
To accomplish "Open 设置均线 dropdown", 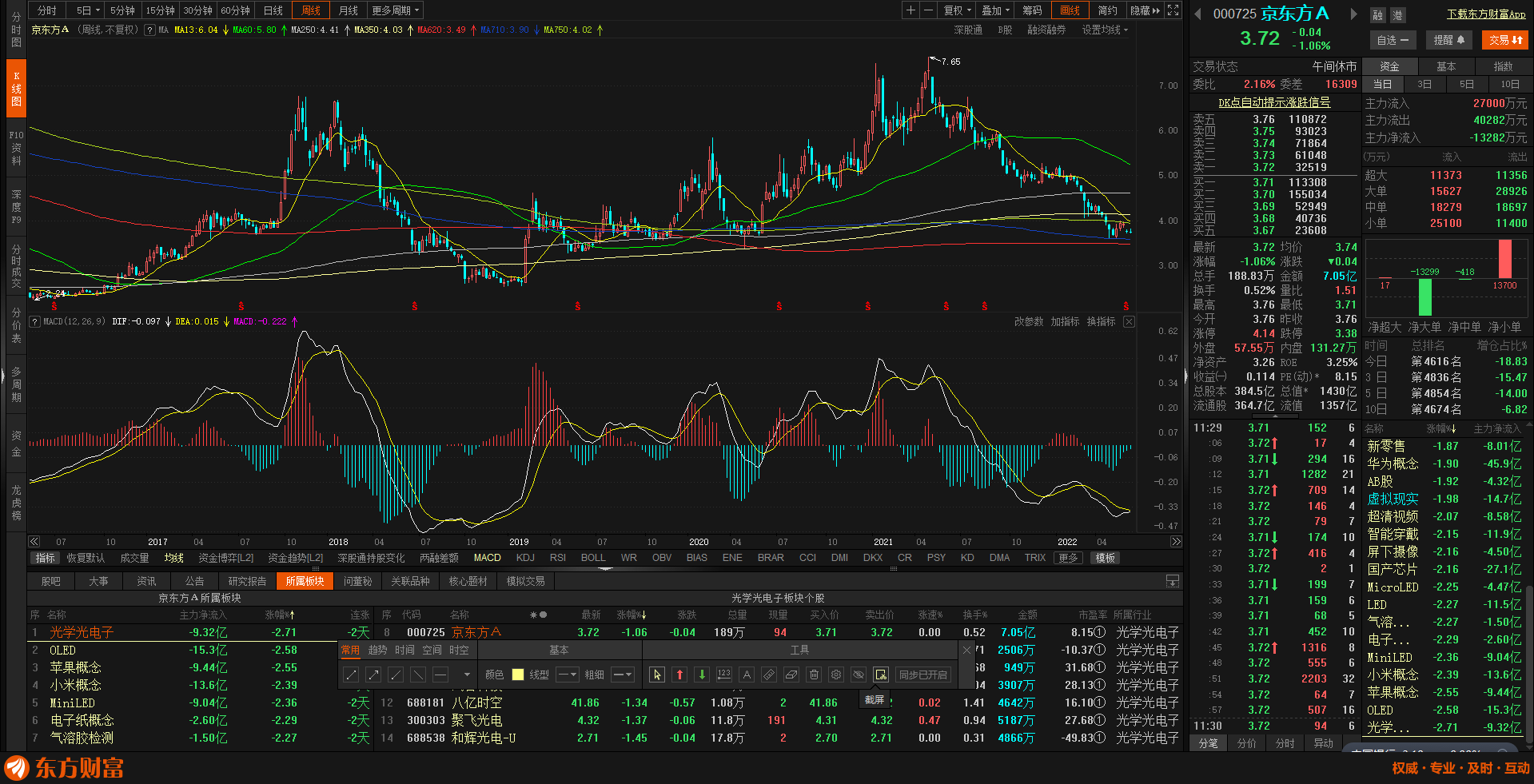I will pyautogui.click(x=1105, y=30).
